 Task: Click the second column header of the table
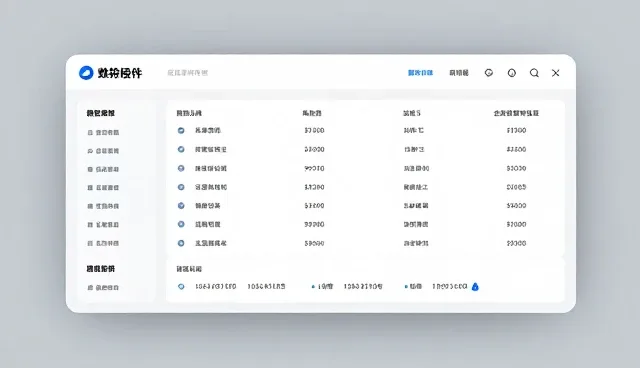coord(312,113)
